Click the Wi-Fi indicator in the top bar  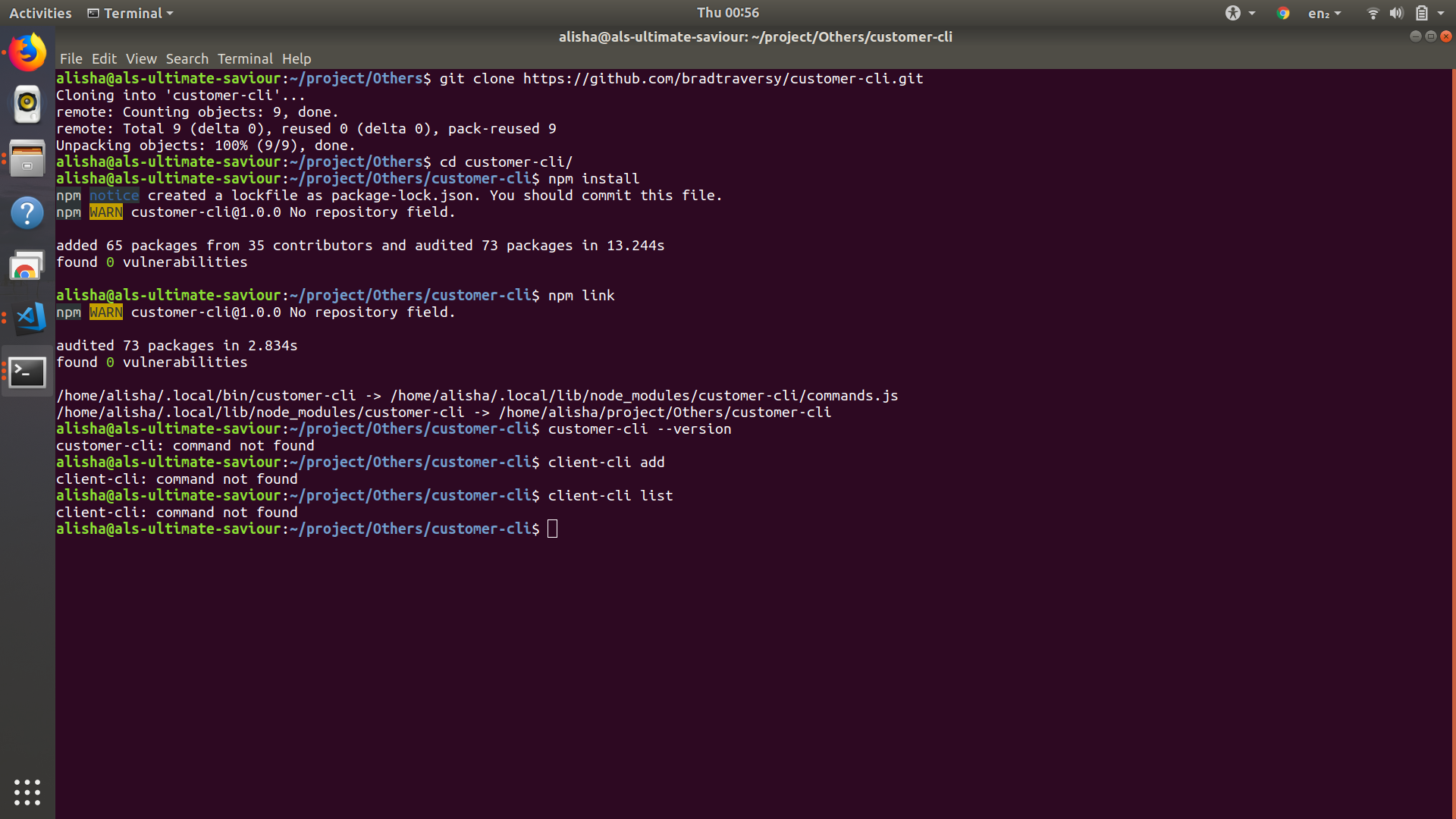pos(1372,13)
